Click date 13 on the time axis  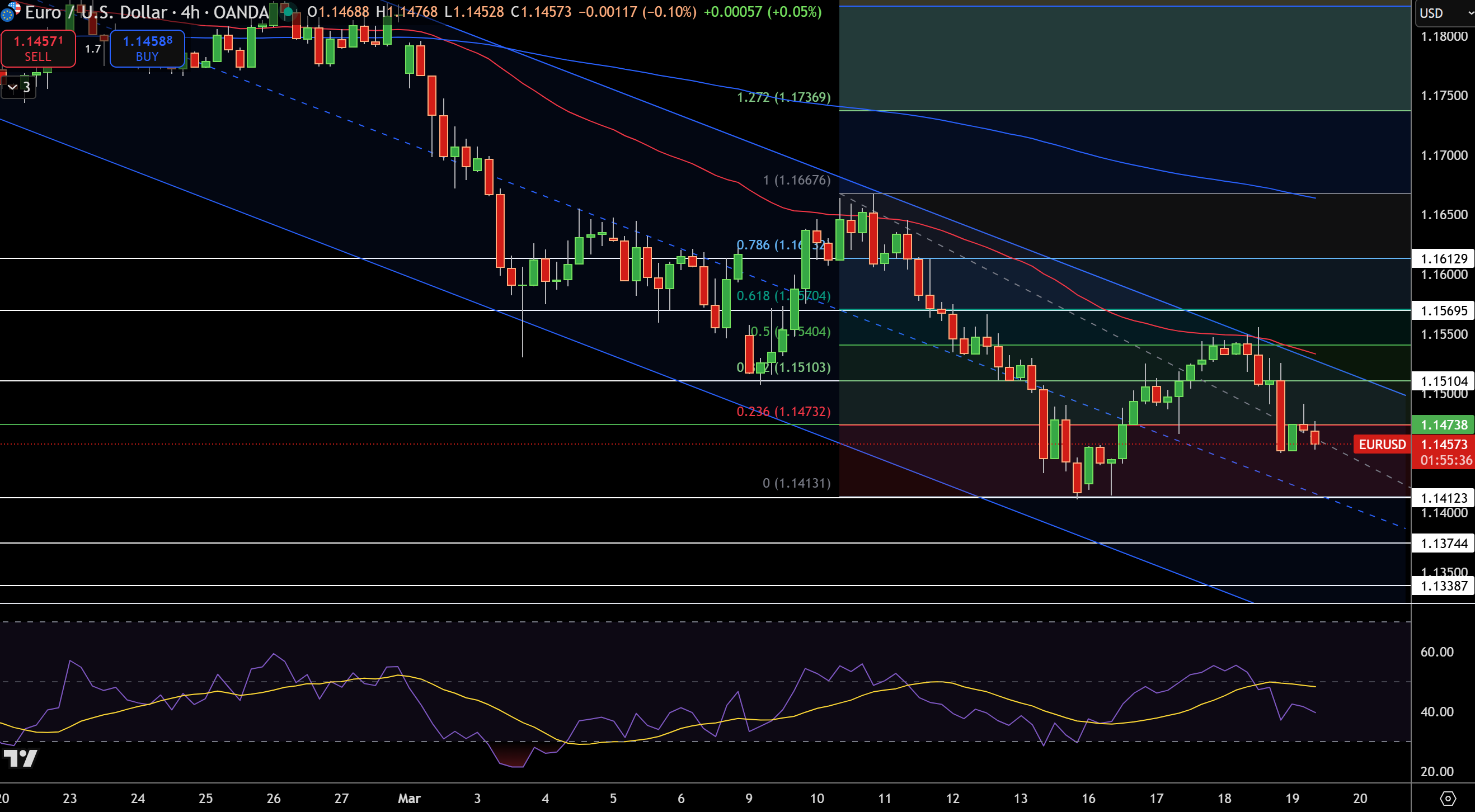click(x=1021, y=798)
